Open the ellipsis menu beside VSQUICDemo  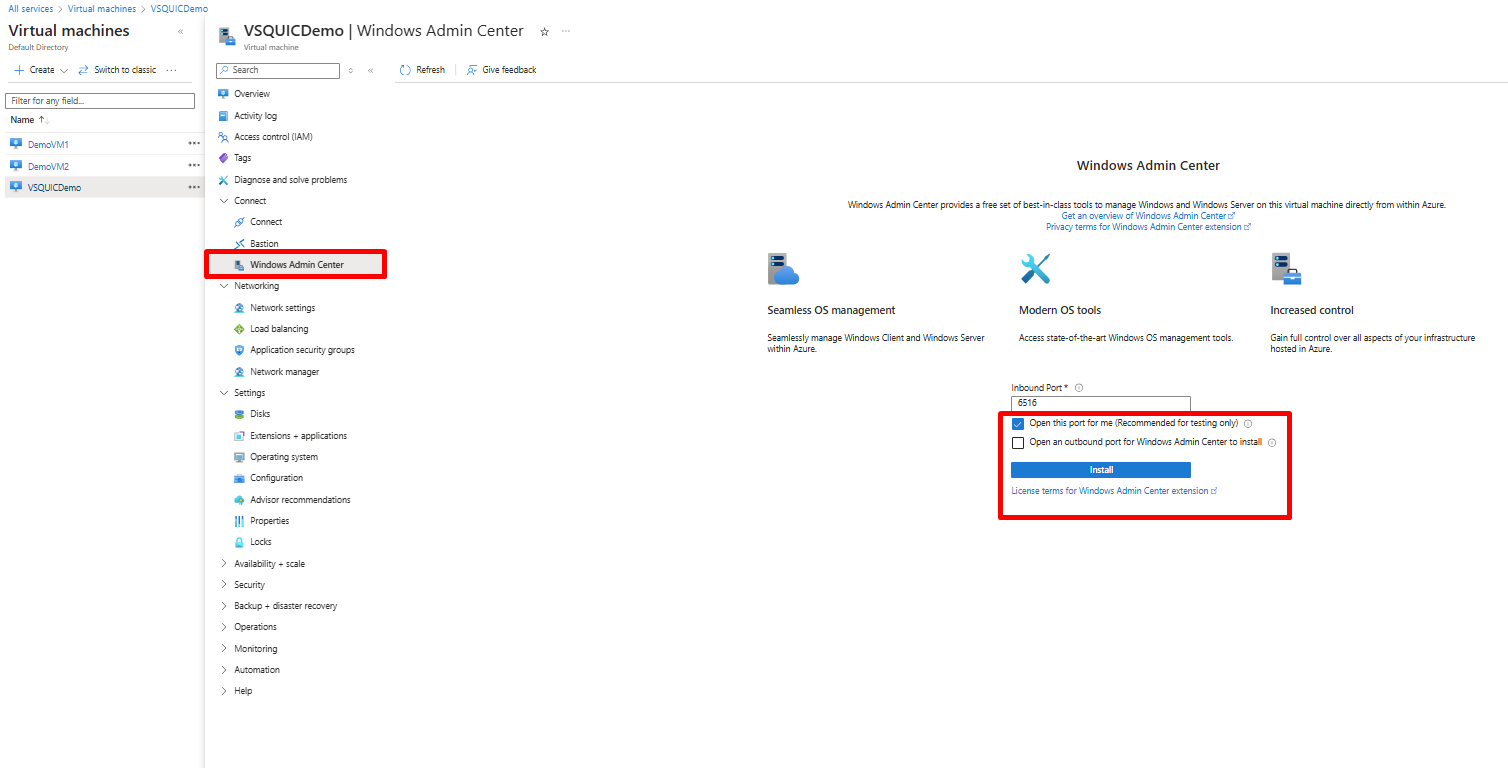(x=194, y=187)
